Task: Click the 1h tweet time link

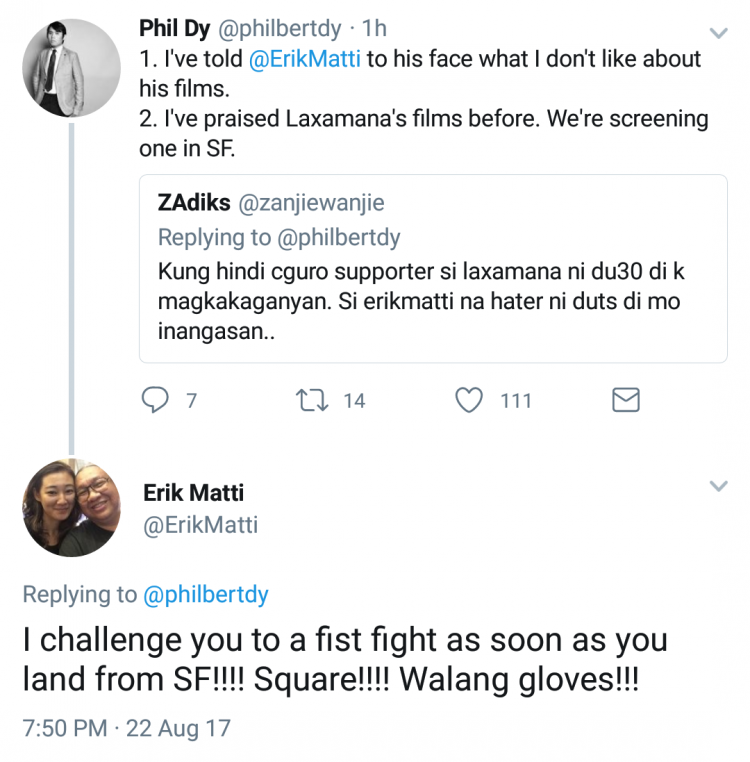Action: (x=375, y=28)
